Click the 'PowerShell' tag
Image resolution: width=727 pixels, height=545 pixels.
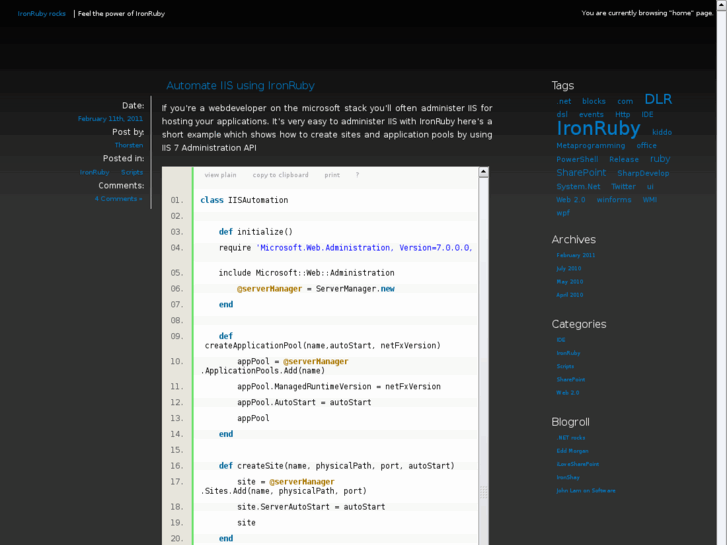(x=577, y=159)
